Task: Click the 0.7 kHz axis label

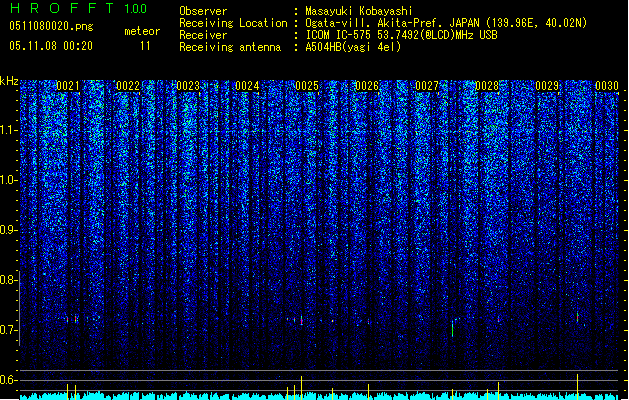Action: coord(8,330)
